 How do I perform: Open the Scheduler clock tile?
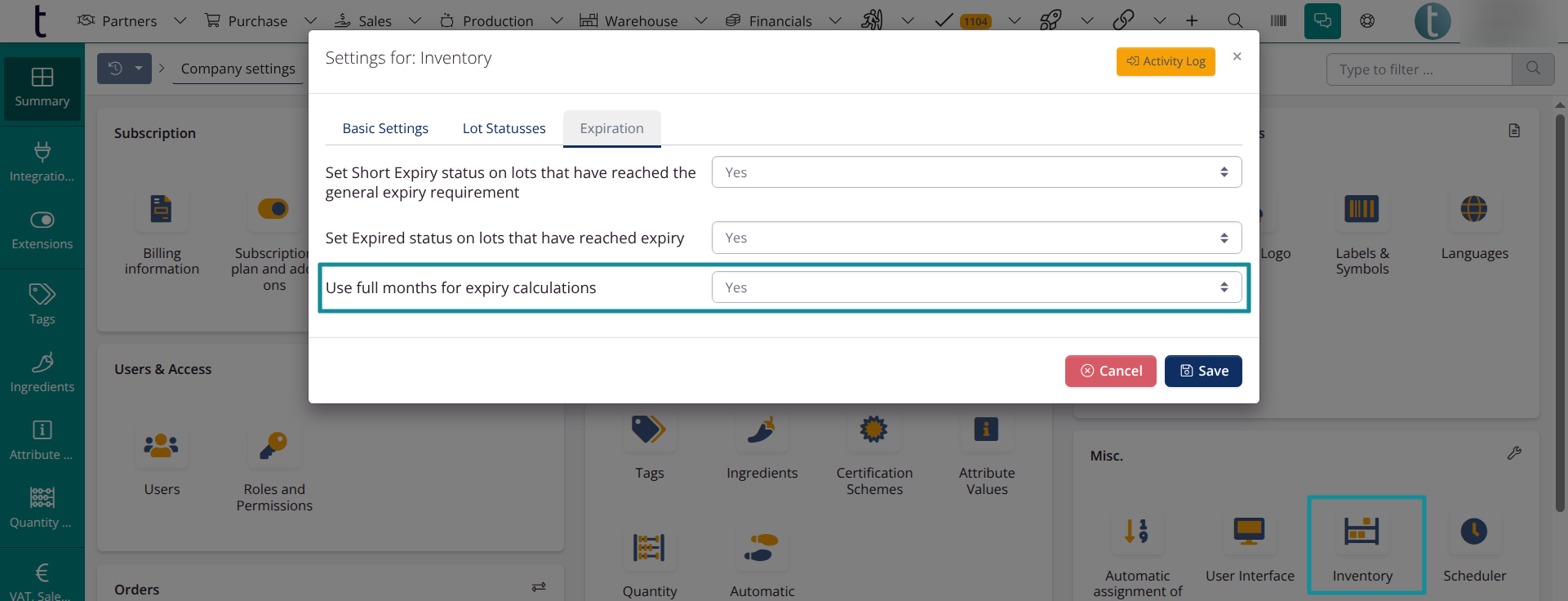click(1474, 547)
